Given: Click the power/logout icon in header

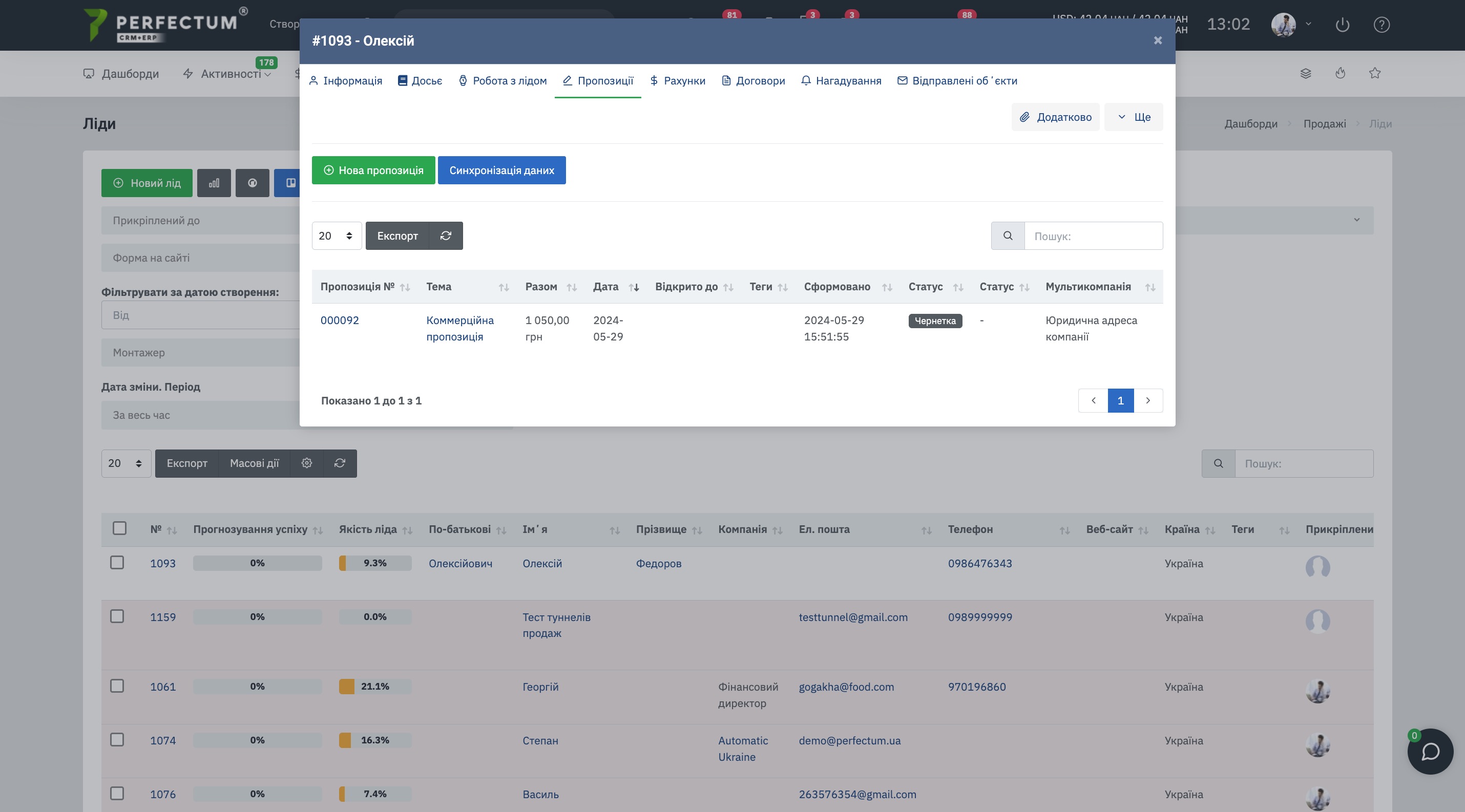Looking at the screenshot, I should [1342, 25].
